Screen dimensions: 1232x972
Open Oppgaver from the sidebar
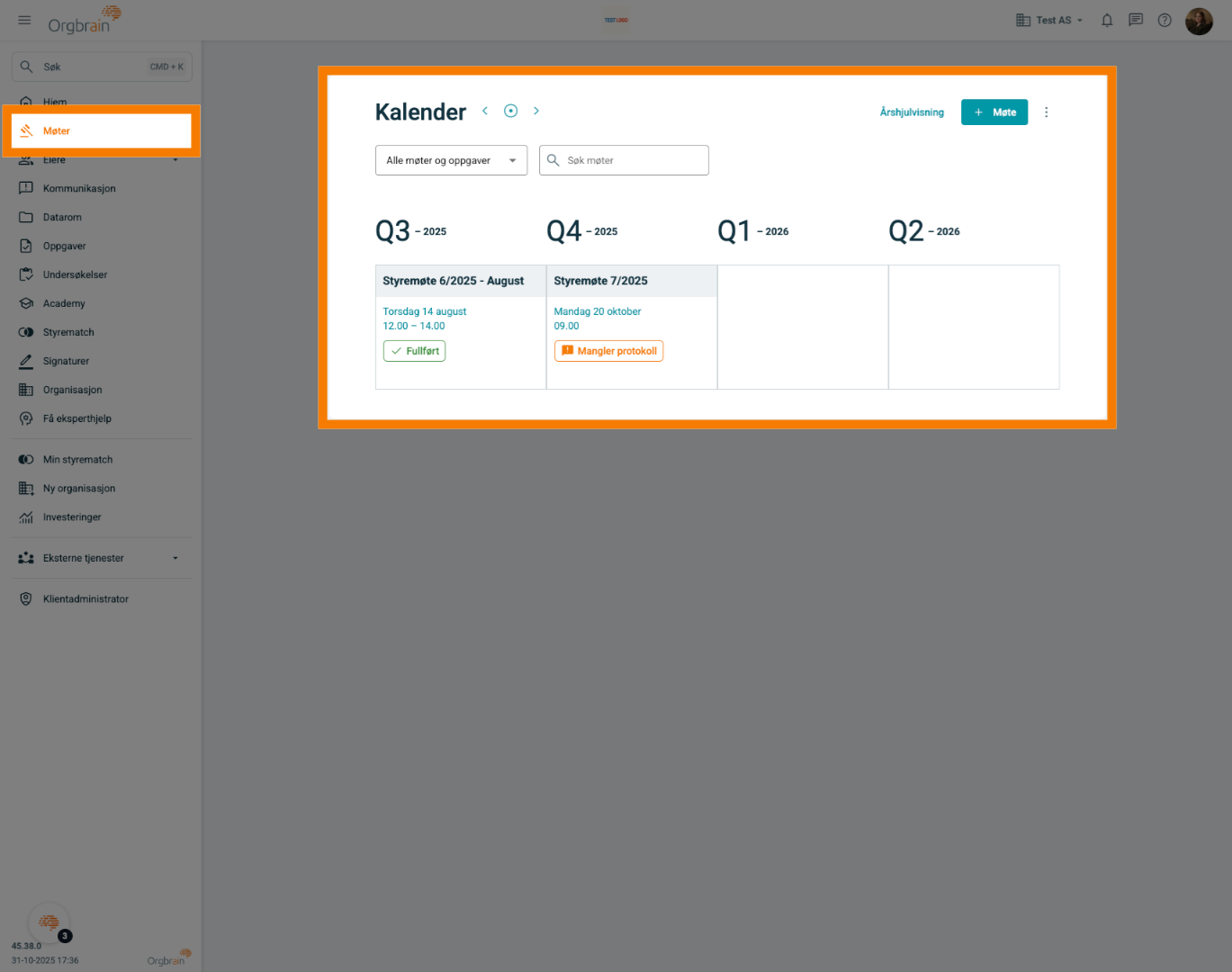coord(101,246)
